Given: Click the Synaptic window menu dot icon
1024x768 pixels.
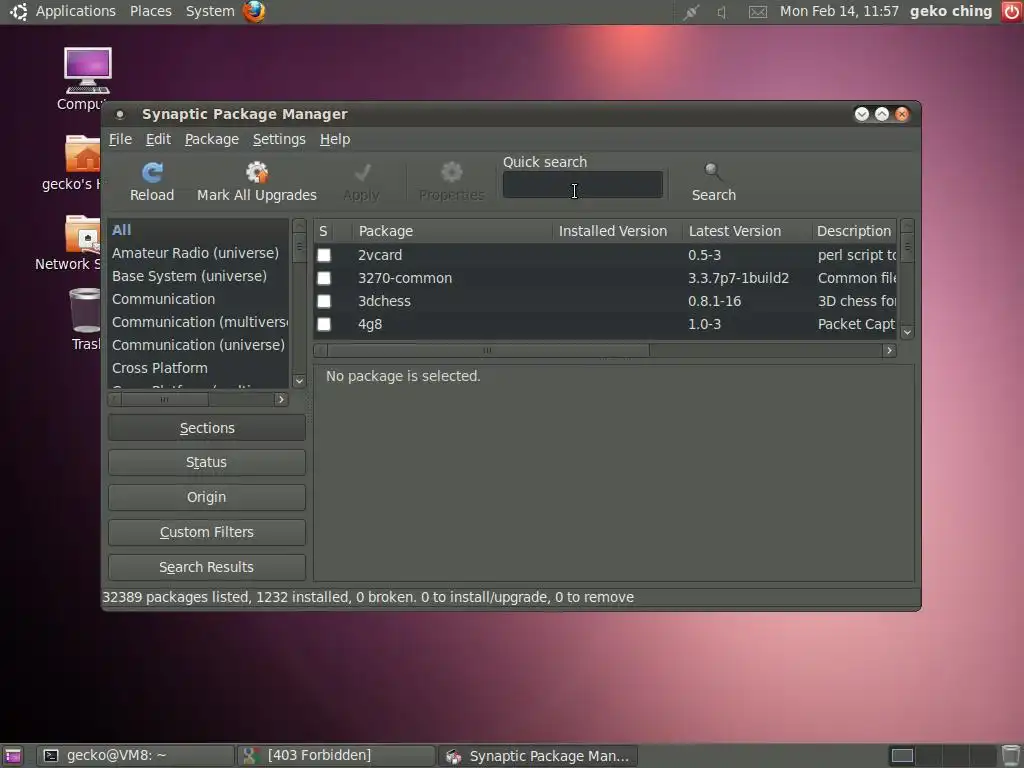Looking at the screenshot, I should pyautogui.click(x=120, y=114).
